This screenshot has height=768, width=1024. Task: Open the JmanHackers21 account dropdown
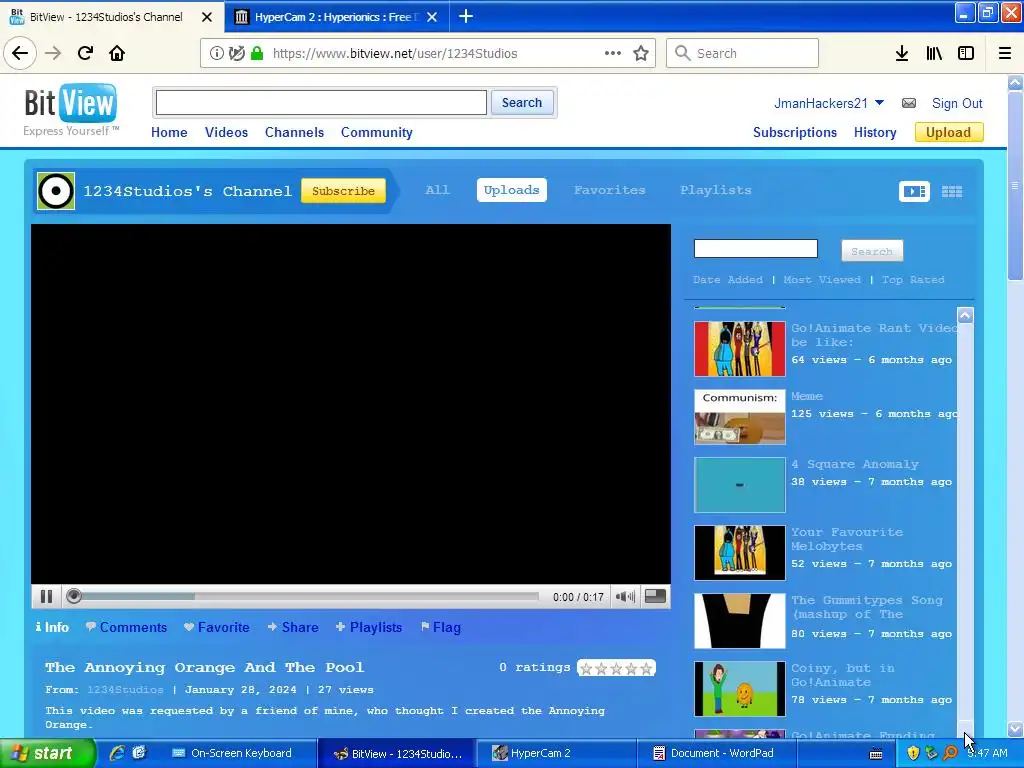click(x=829, y=103)
